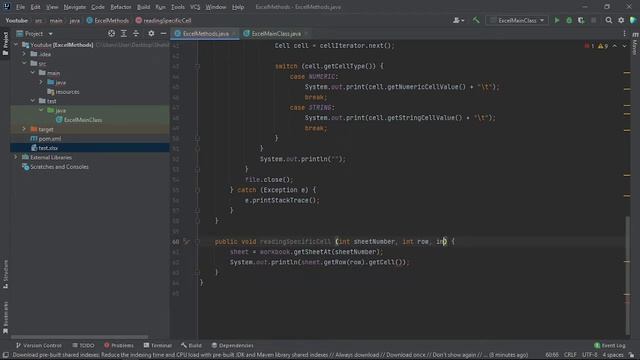Toggle tool window quick-access icon bottom left
The height and width of the screenshot is (360, 640).
pyautogui.click(x=5, y=355)
